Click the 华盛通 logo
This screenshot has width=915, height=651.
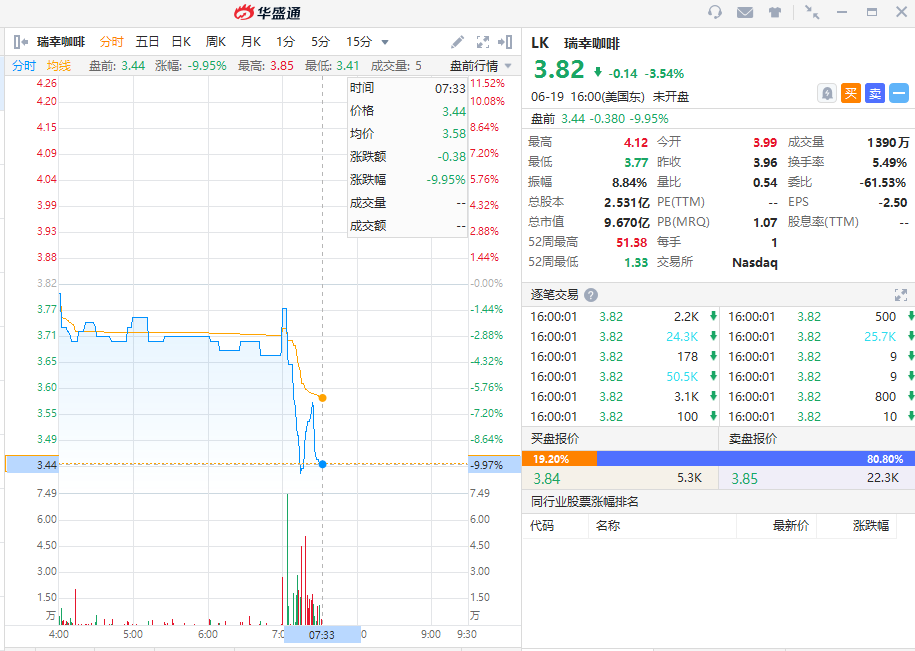(x=267, y=12)
